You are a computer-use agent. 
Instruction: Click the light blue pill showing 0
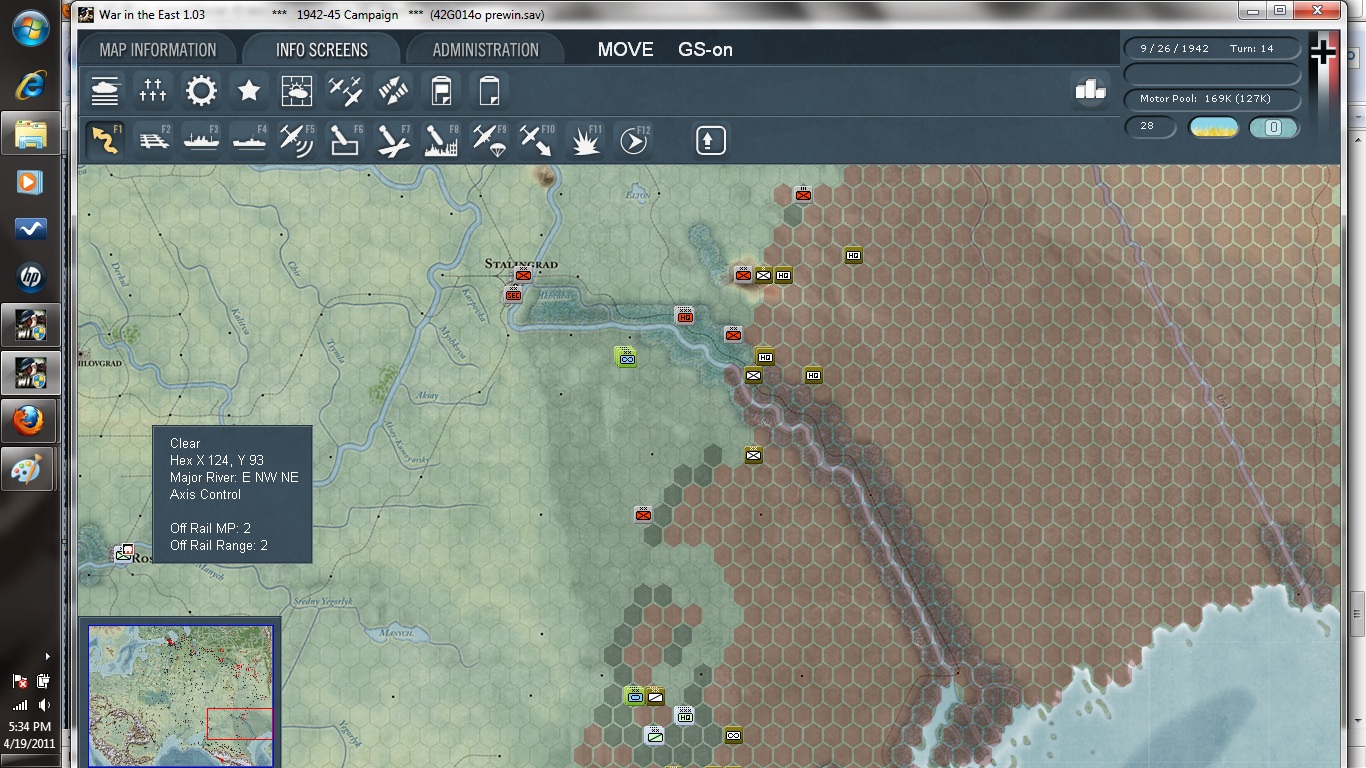1274,127
